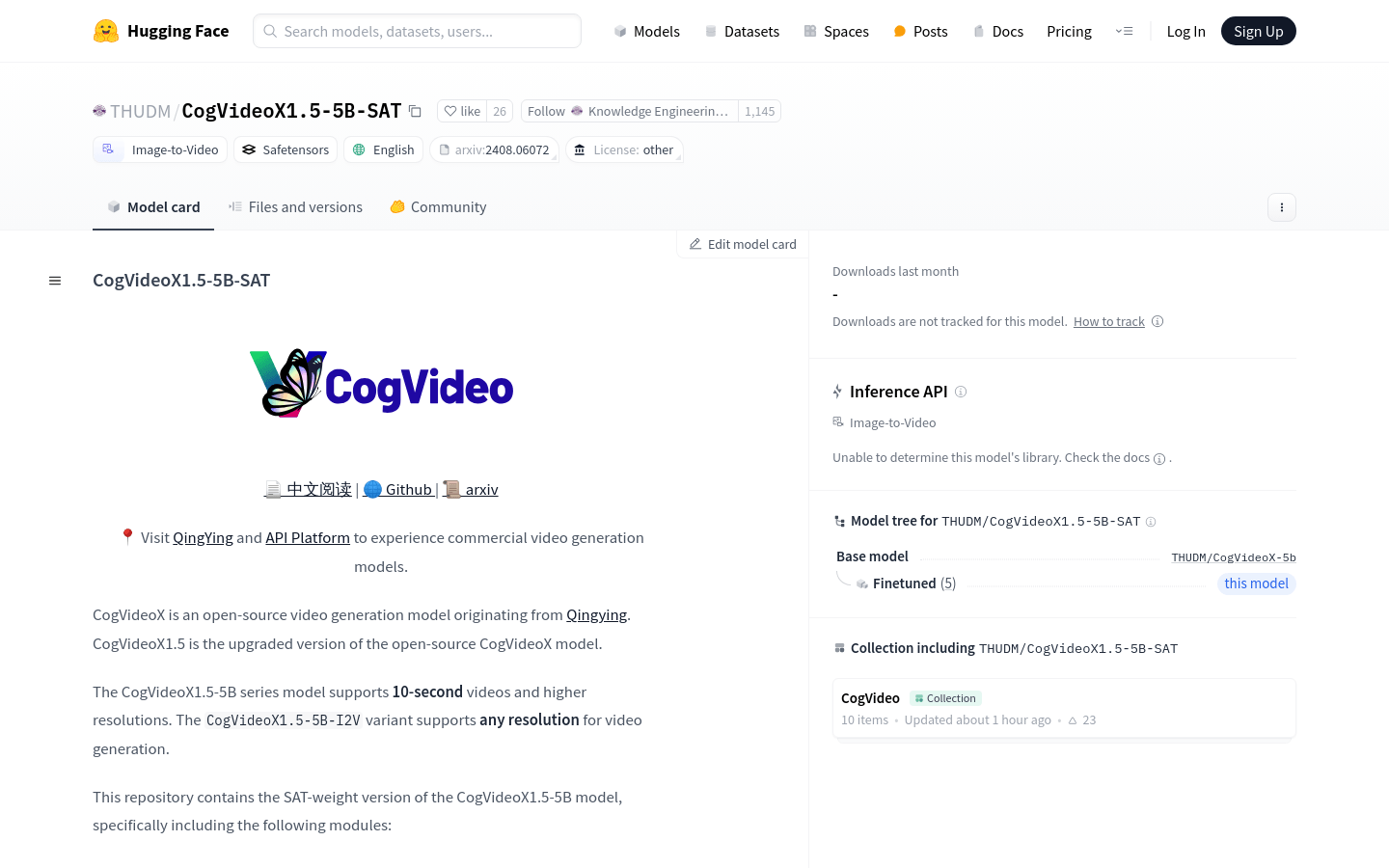Switch to the Files and versions tab
The width and height of the screenshot is (1389, 868).
point(295,206)
